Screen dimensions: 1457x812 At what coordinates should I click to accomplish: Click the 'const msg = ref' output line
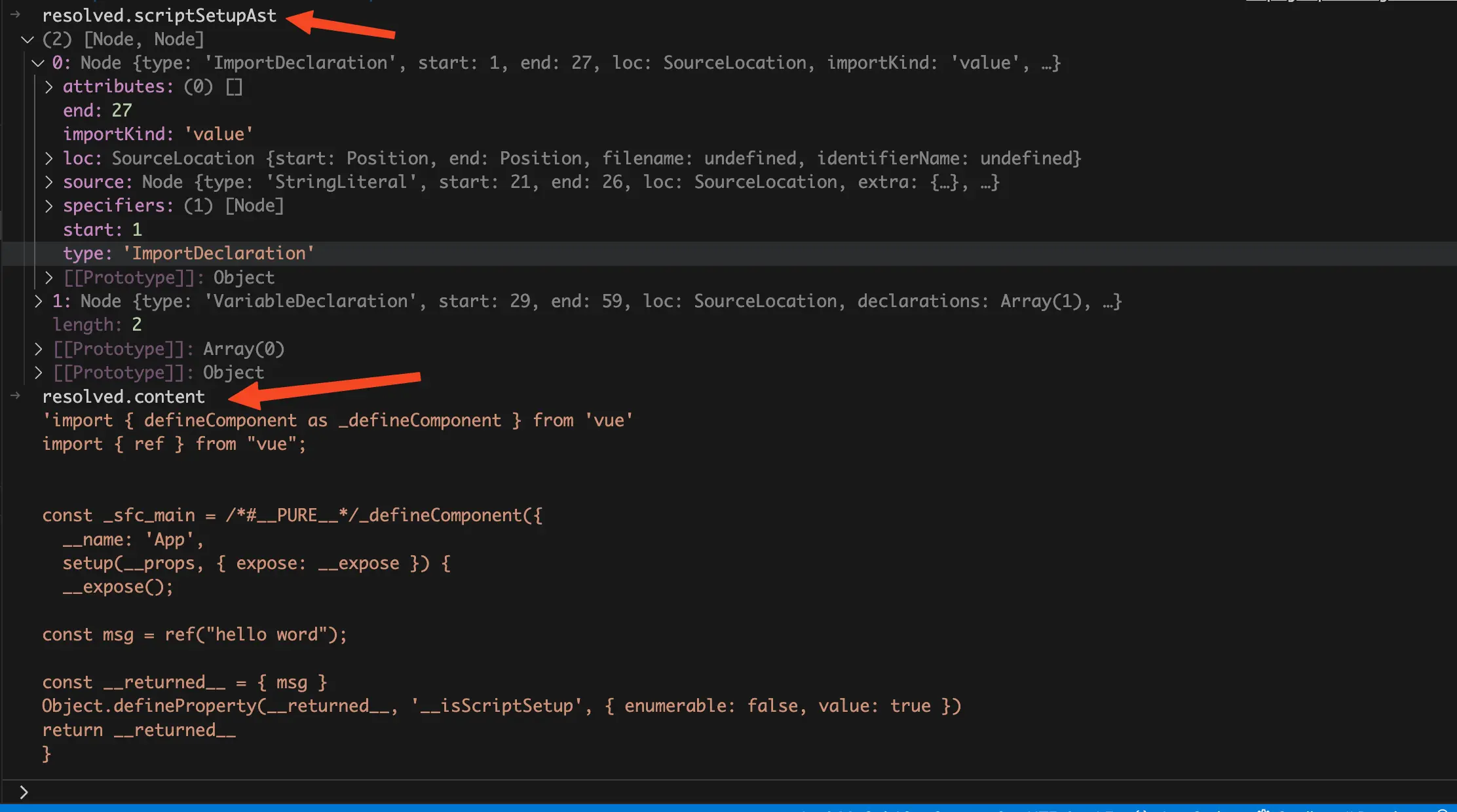click(x=195, y=635)
